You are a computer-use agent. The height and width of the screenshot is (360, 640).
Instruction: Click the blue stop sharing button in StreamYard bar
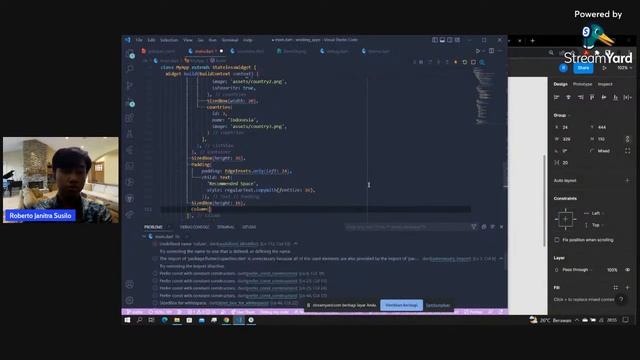coord(401,305)
